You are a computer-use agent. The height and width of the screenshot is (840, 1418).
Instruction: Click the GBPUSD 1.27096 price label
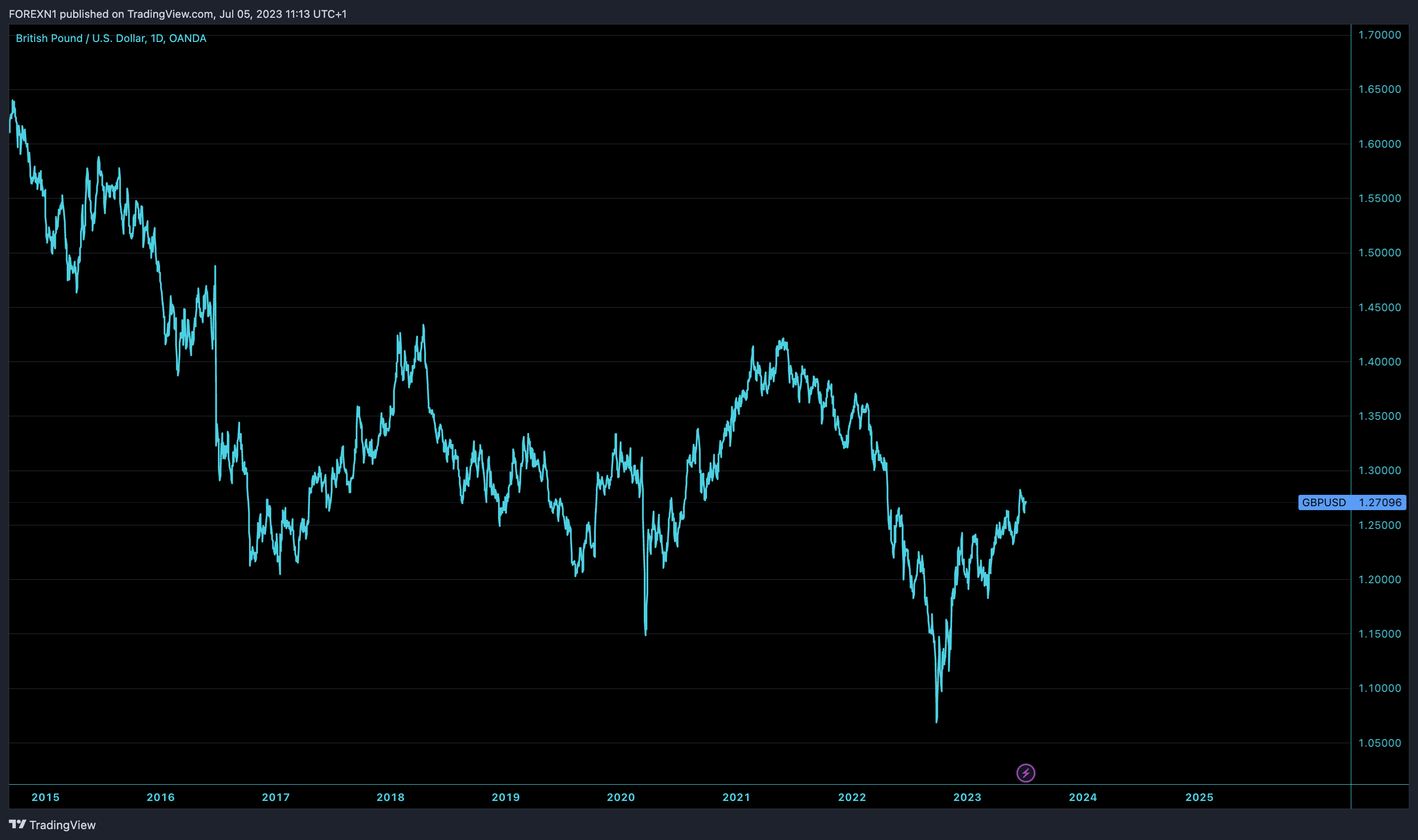(x=1352, y=502)
